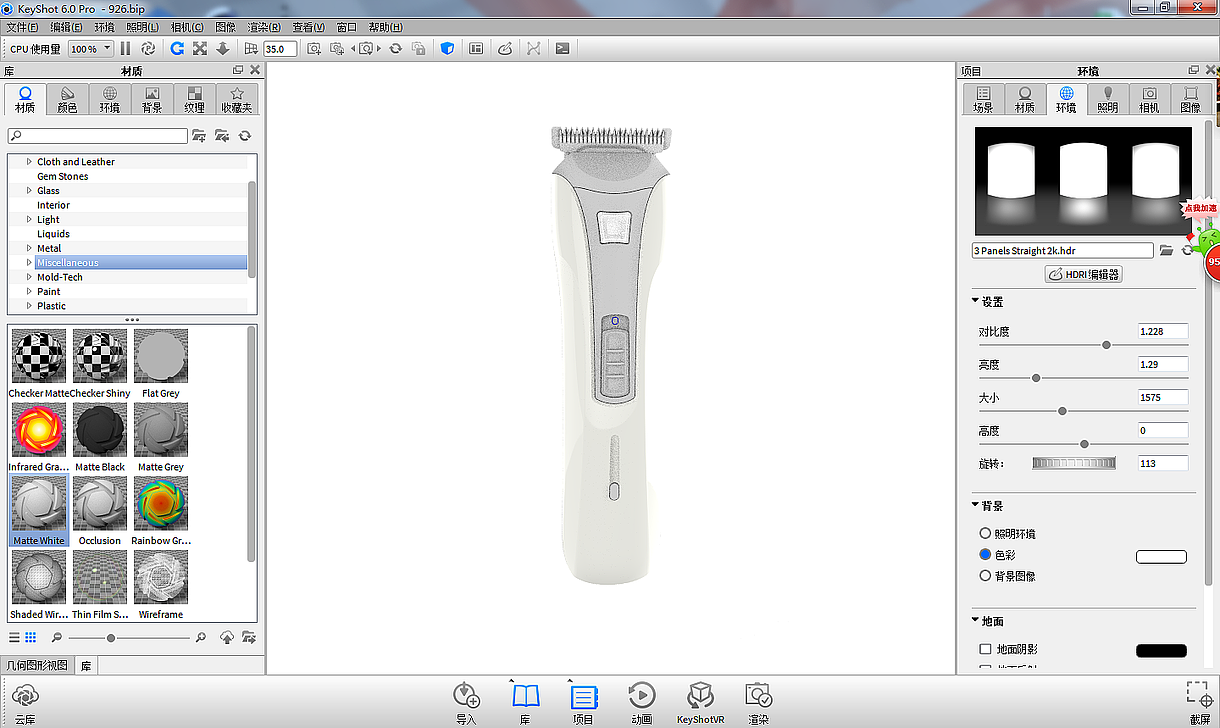Open the HDRI editor toolbar icon

[505, 48]
